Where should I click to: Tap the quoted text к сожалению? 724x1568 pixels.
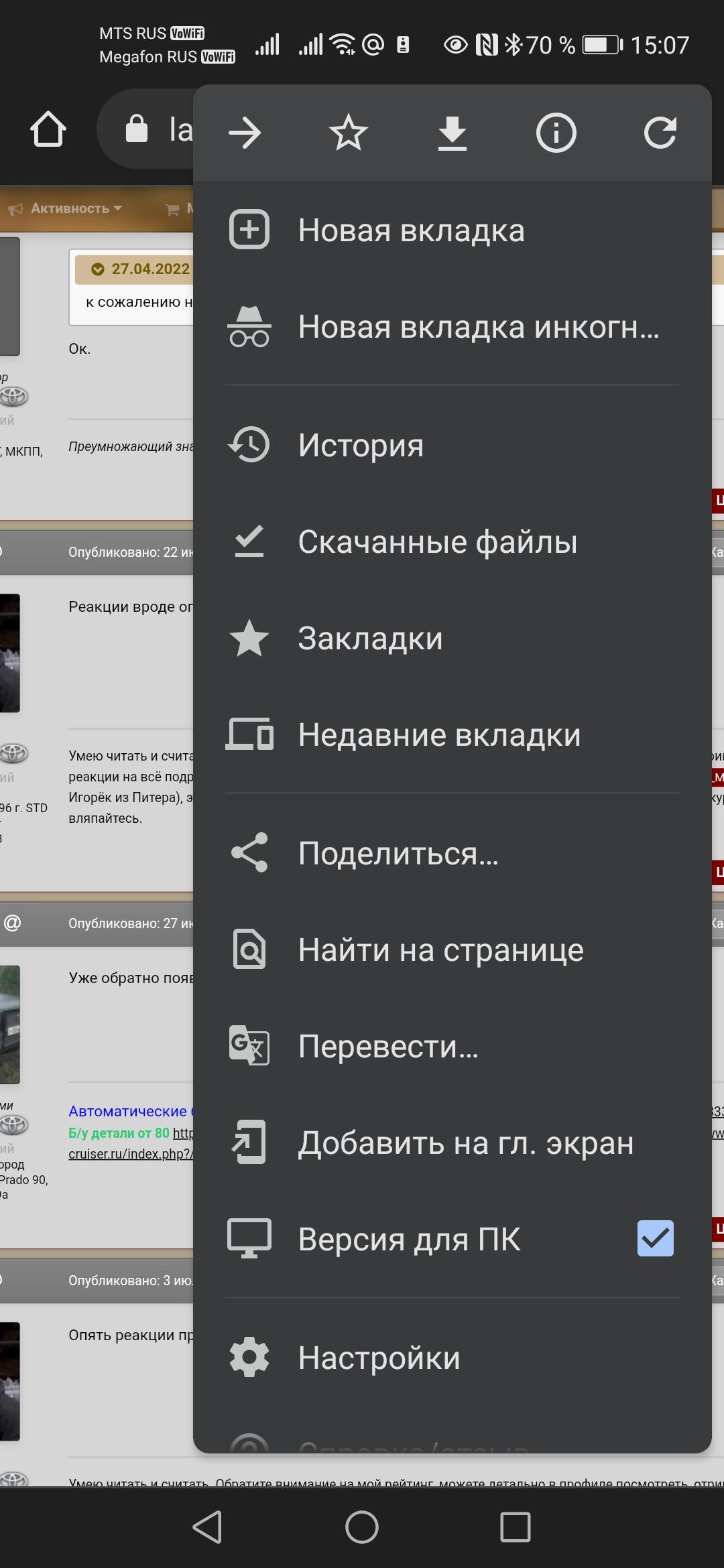click(139, 302)
